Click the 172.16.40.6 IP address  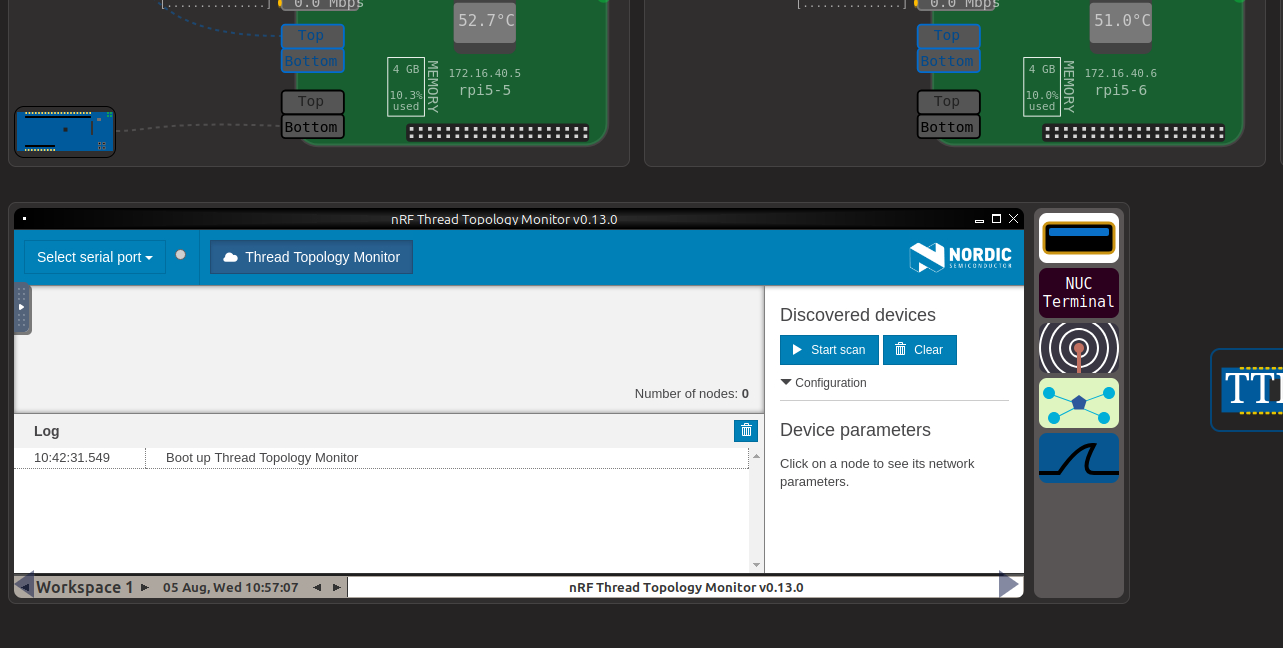1120,73
